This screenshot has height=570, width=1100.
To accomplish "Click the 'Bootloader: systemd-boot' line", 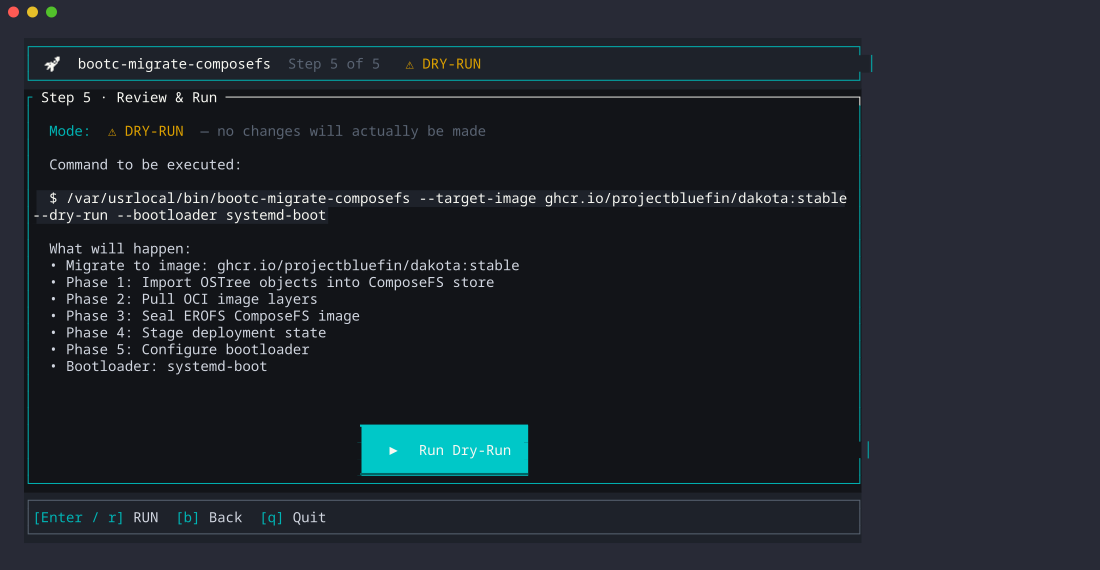I will pos(159,367).
